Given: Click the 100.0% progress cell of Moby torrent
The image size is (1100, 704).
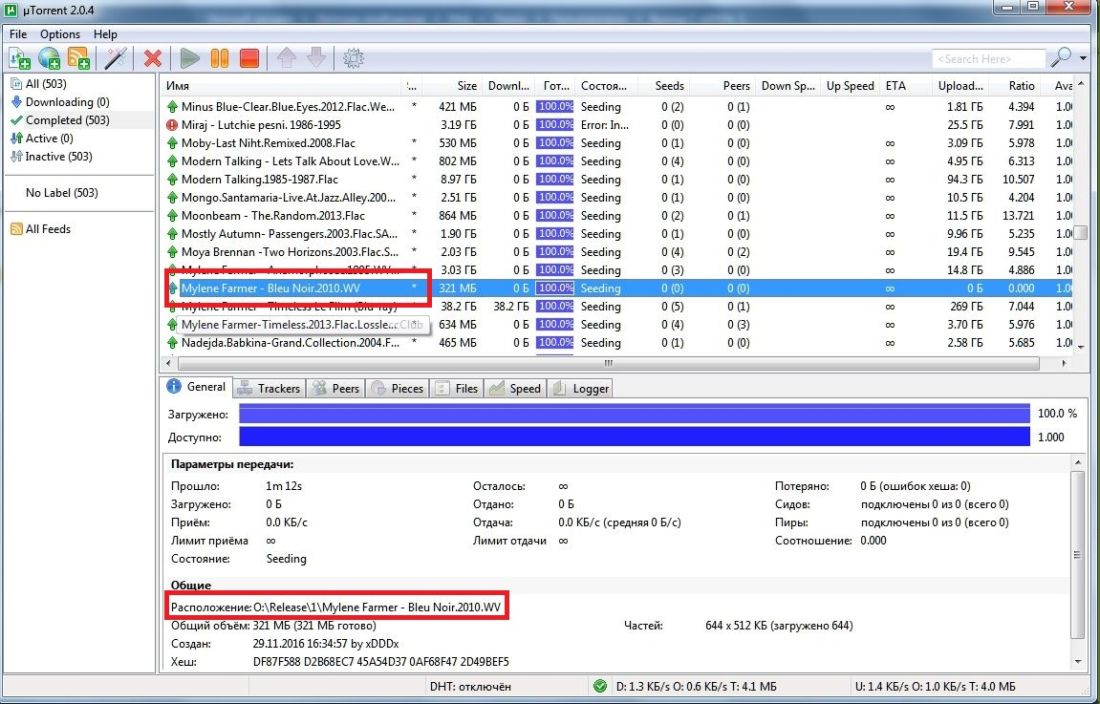Looking at the screenshot, I should pyautogui.click(x=554, y=143).
